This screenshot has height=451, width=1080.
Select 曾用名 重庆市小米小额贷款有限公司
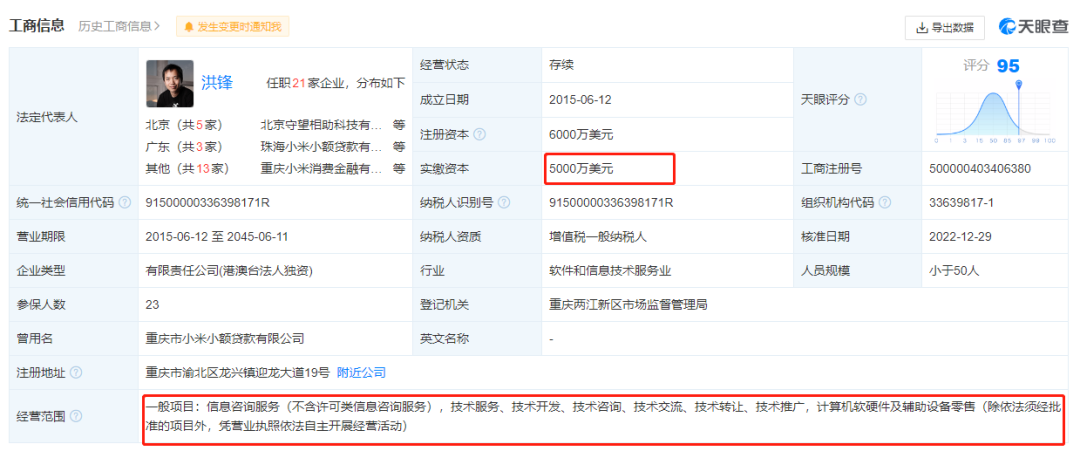pyautogui.click(x=225, y=339)
